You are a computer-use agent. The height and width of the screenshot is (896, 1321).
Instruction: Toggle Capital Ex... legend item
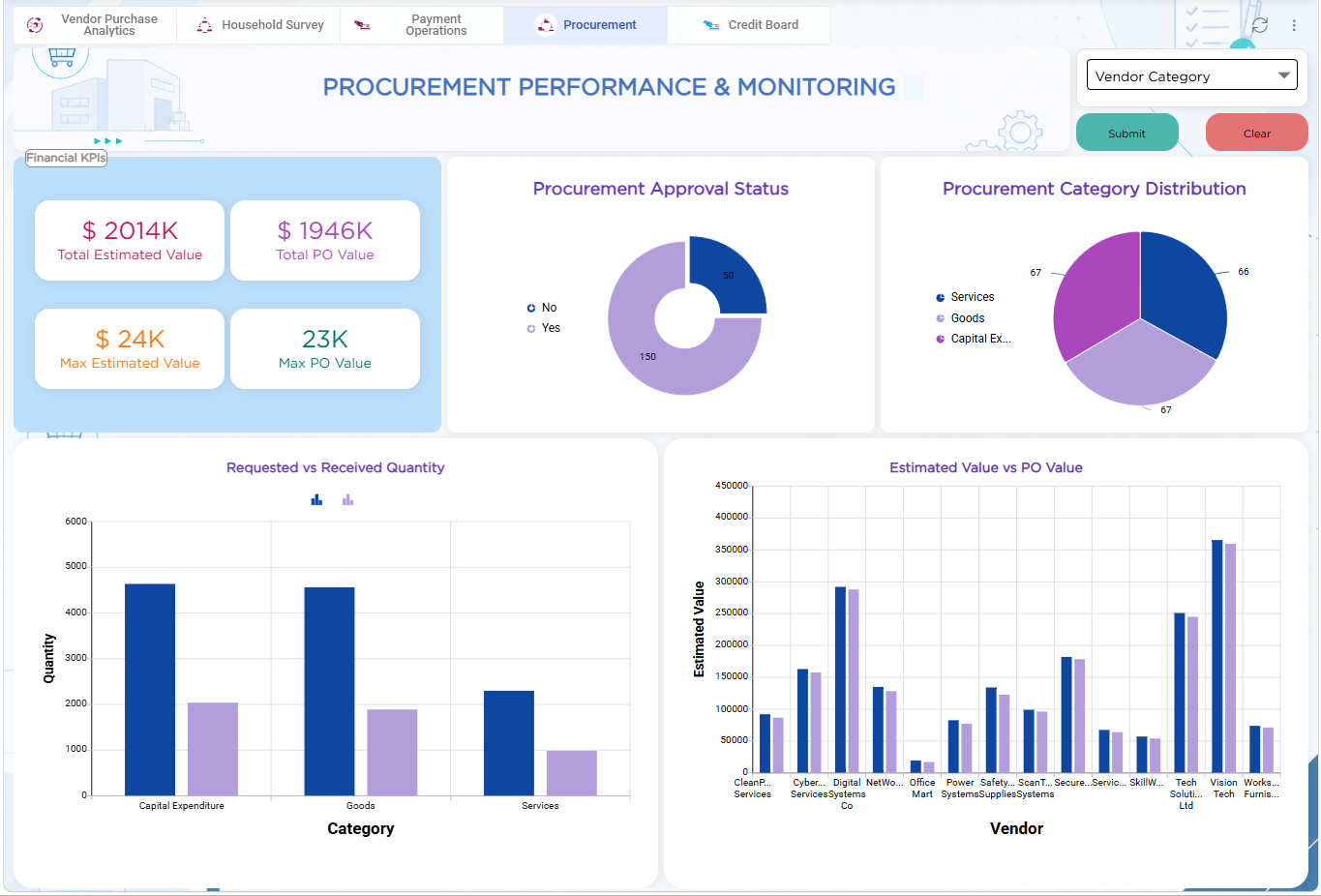coord(974,339)
